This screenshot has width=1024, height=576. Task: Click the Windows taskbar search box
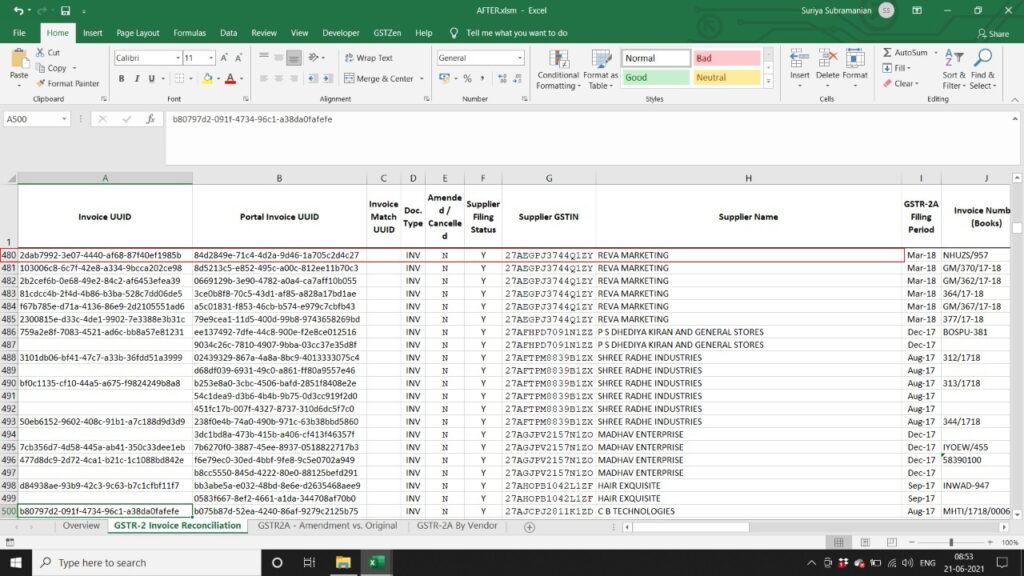[x=146, y=562]
